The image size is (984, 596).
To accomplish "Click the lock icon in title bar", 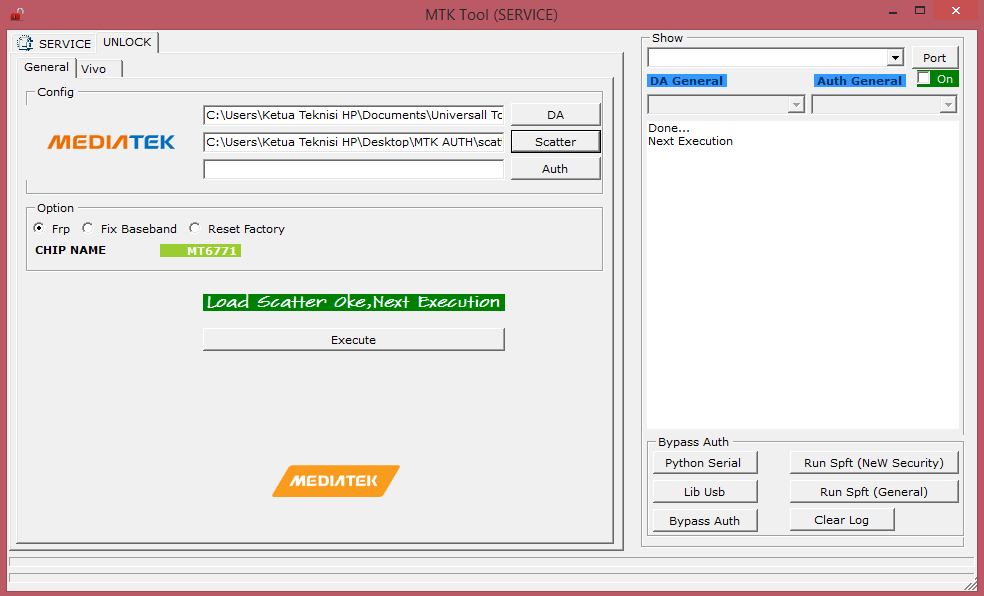I will point(18,14).
